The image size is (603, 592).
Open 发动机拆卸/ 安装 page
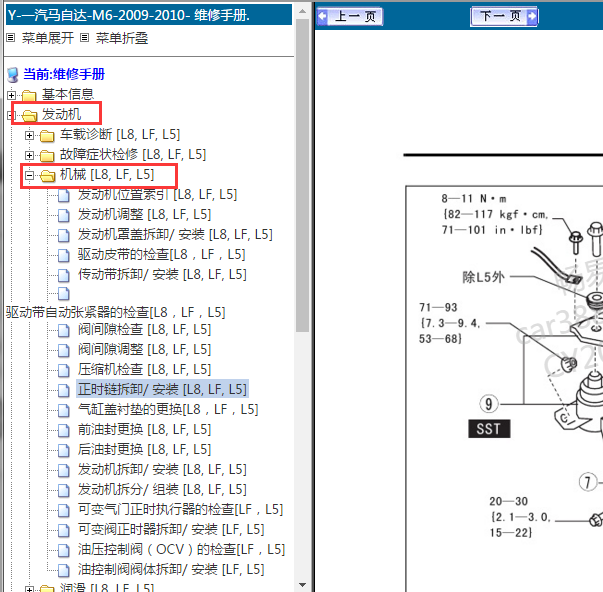tap(162, 469)
